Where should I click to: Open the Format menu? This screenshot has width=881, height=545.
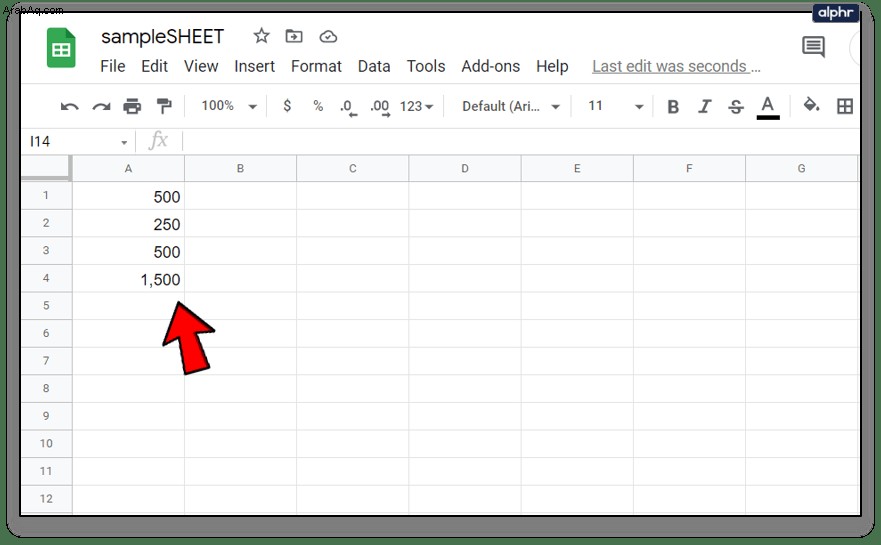click(x=316, y=66)
